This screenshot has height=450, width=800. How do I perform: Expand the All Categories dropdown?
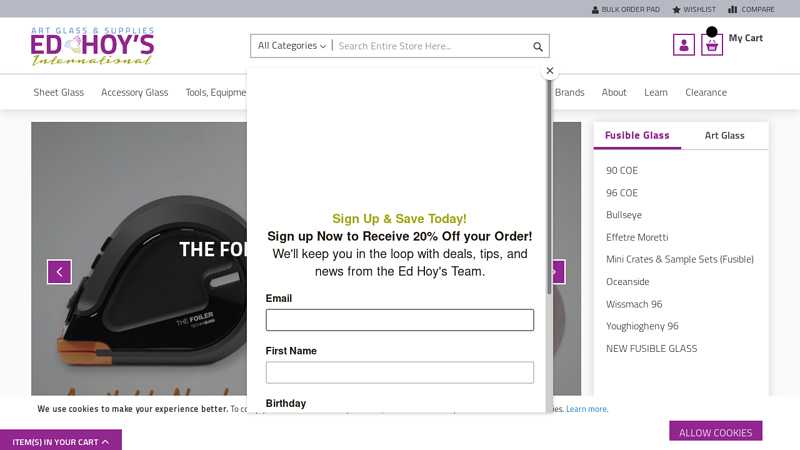291,46
